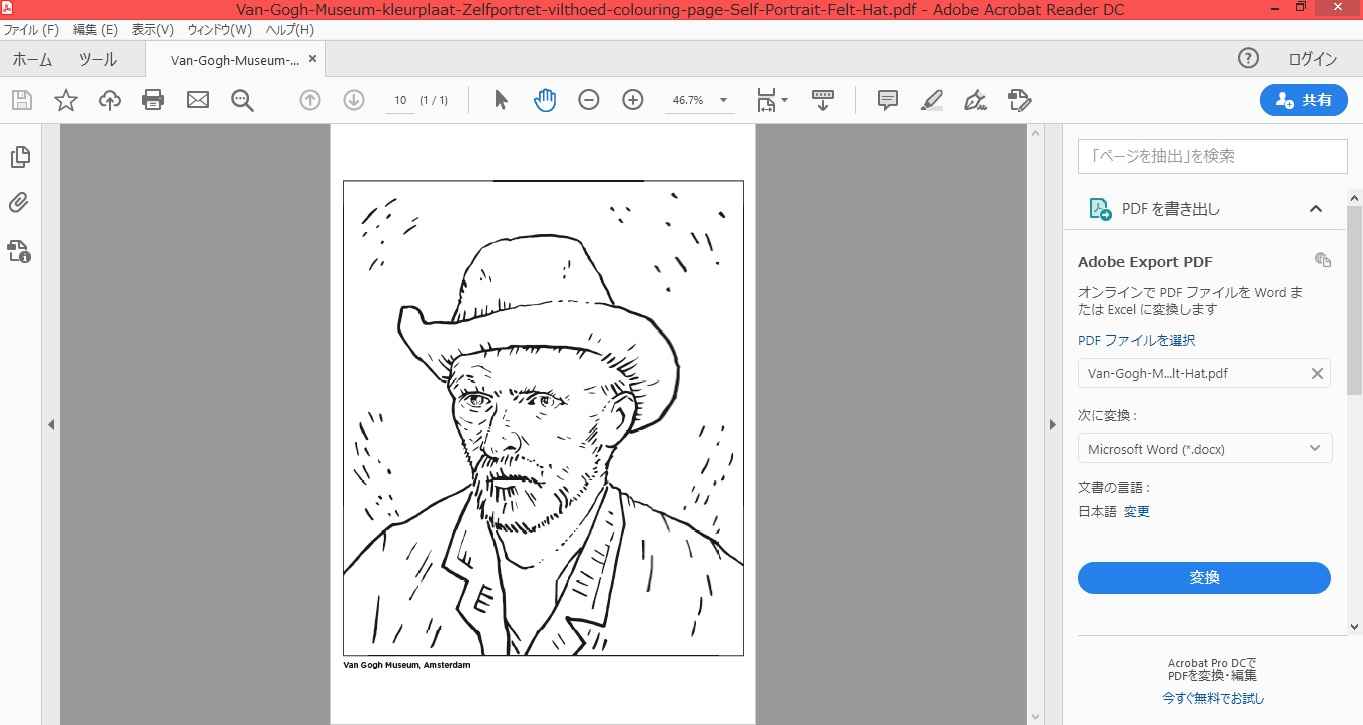1363x725 pixels.
Task: Send file by email envelope icon
Action: point(198,100)
